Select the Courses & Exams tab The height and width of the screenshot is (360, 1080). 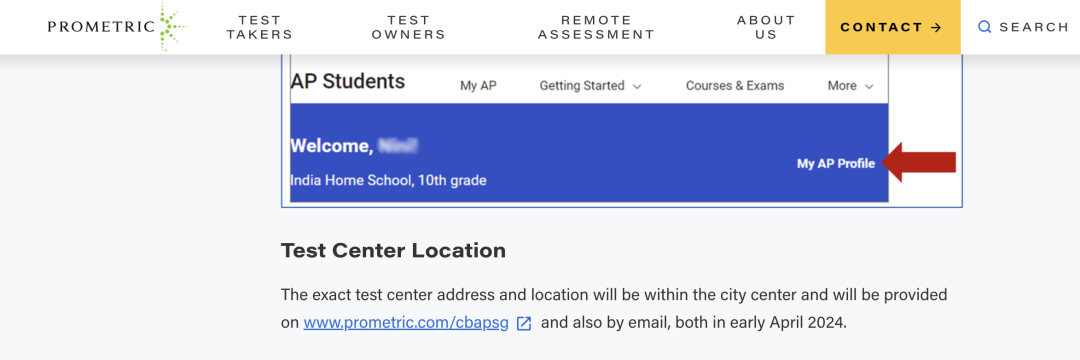735,86
